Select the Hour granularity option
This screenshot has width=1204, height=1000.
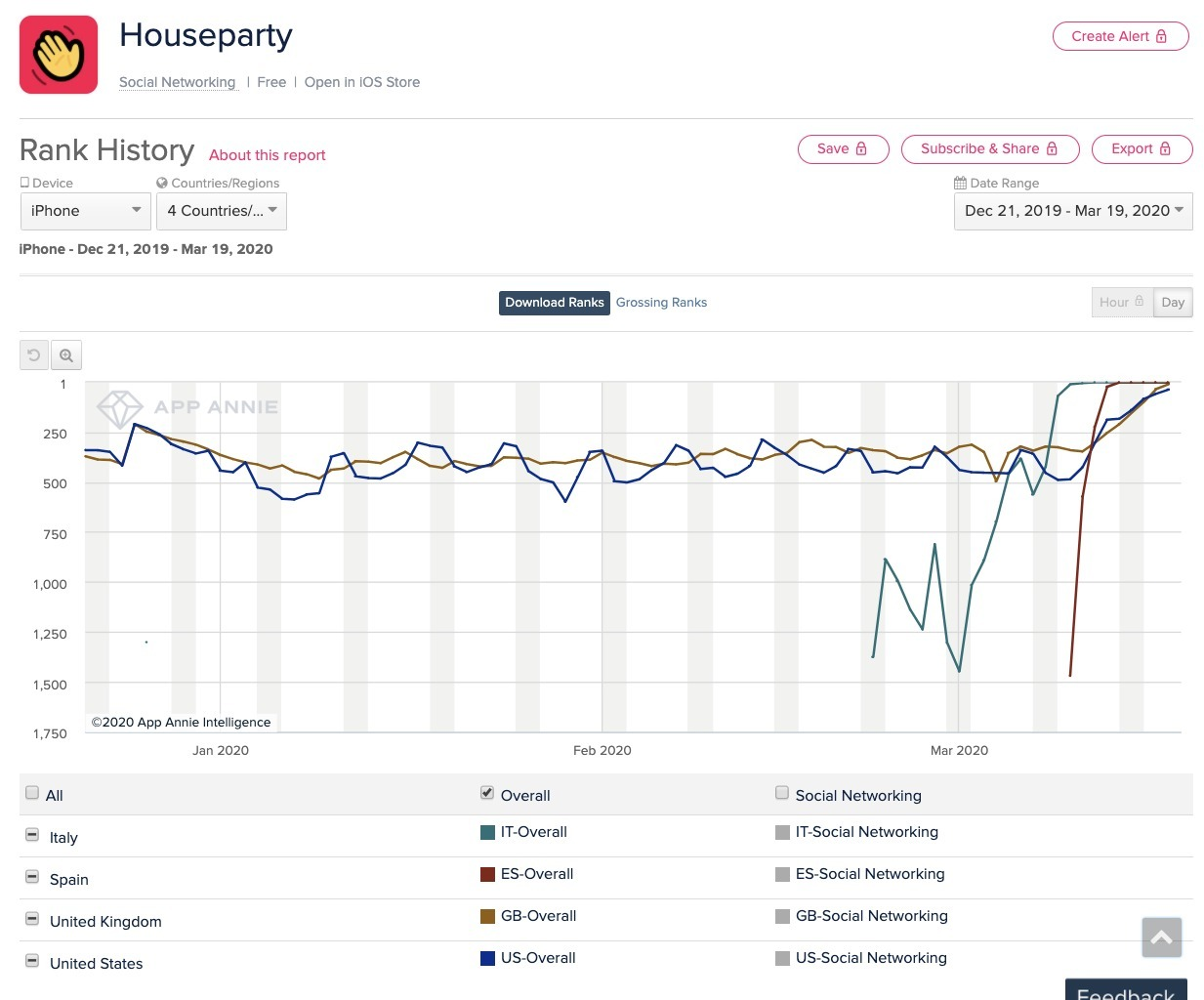1122,303
